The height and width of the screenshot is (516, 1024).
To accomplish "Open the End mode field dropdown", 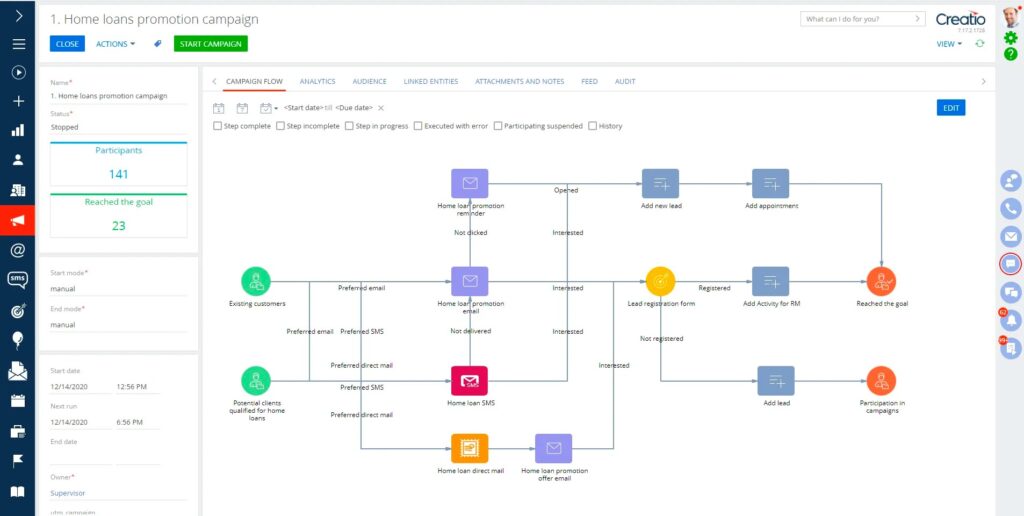I will [x=119, y=325].
